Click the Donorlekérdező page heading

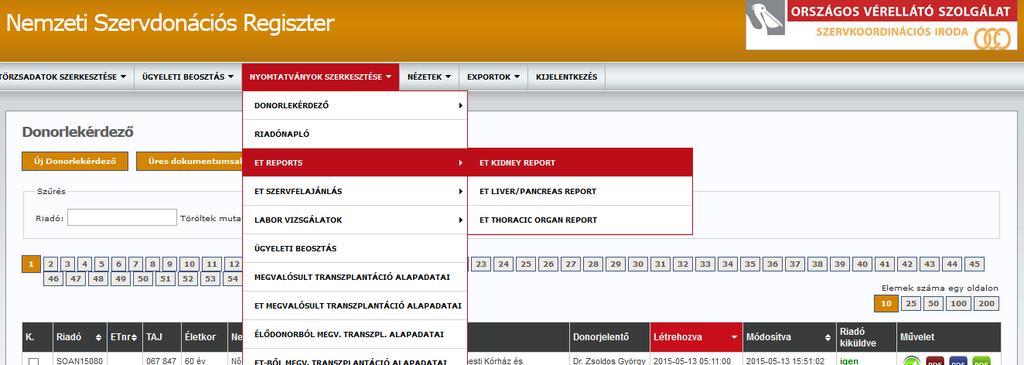coord(78,132)
